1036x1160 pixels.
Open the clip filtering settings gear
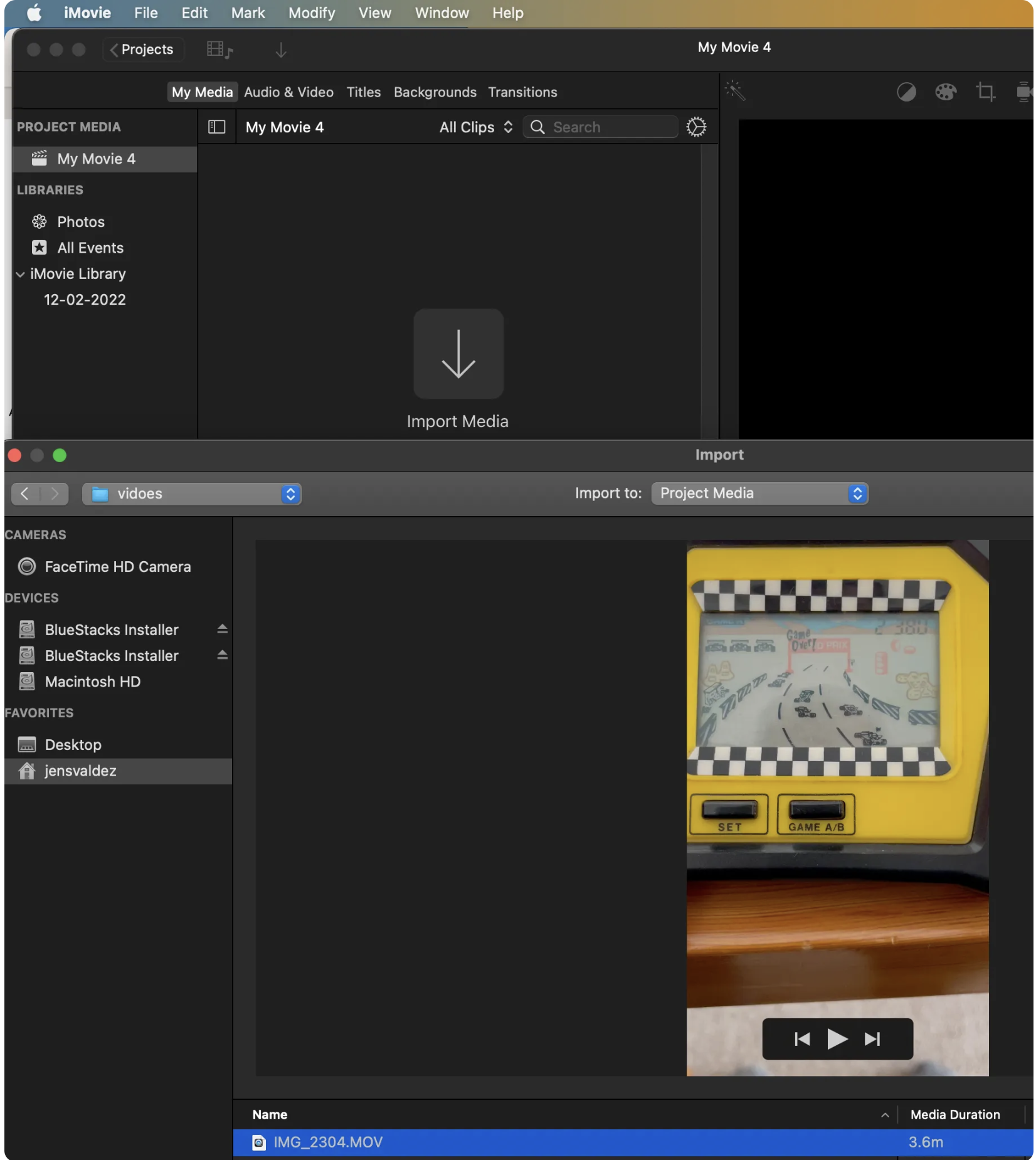(696, 127)
